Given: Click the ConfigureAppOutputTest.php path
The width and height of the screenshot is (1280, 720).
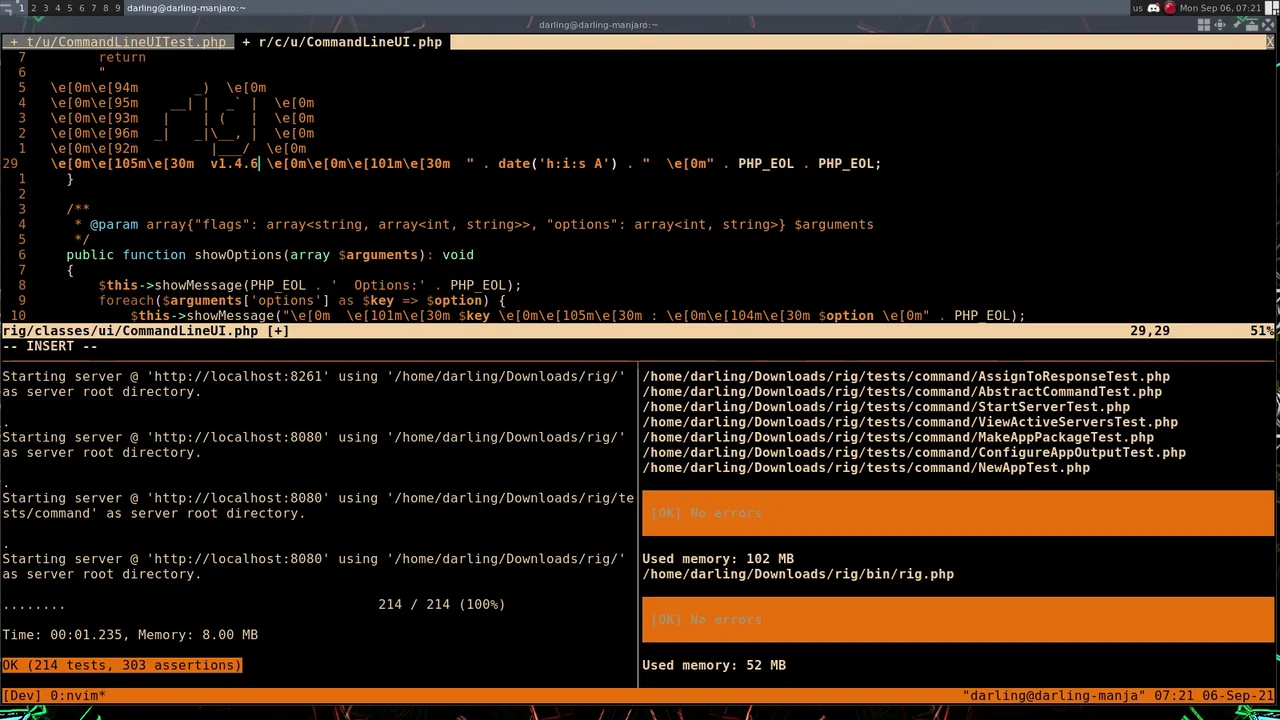Looking at the screenshot, I should (914, 452).
